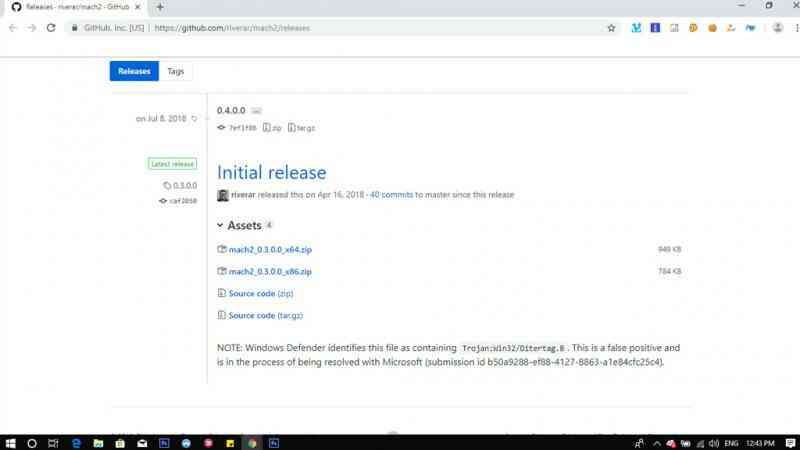
Task: Open the 0.3.0.0 tag link
Action: pos(180,185)
